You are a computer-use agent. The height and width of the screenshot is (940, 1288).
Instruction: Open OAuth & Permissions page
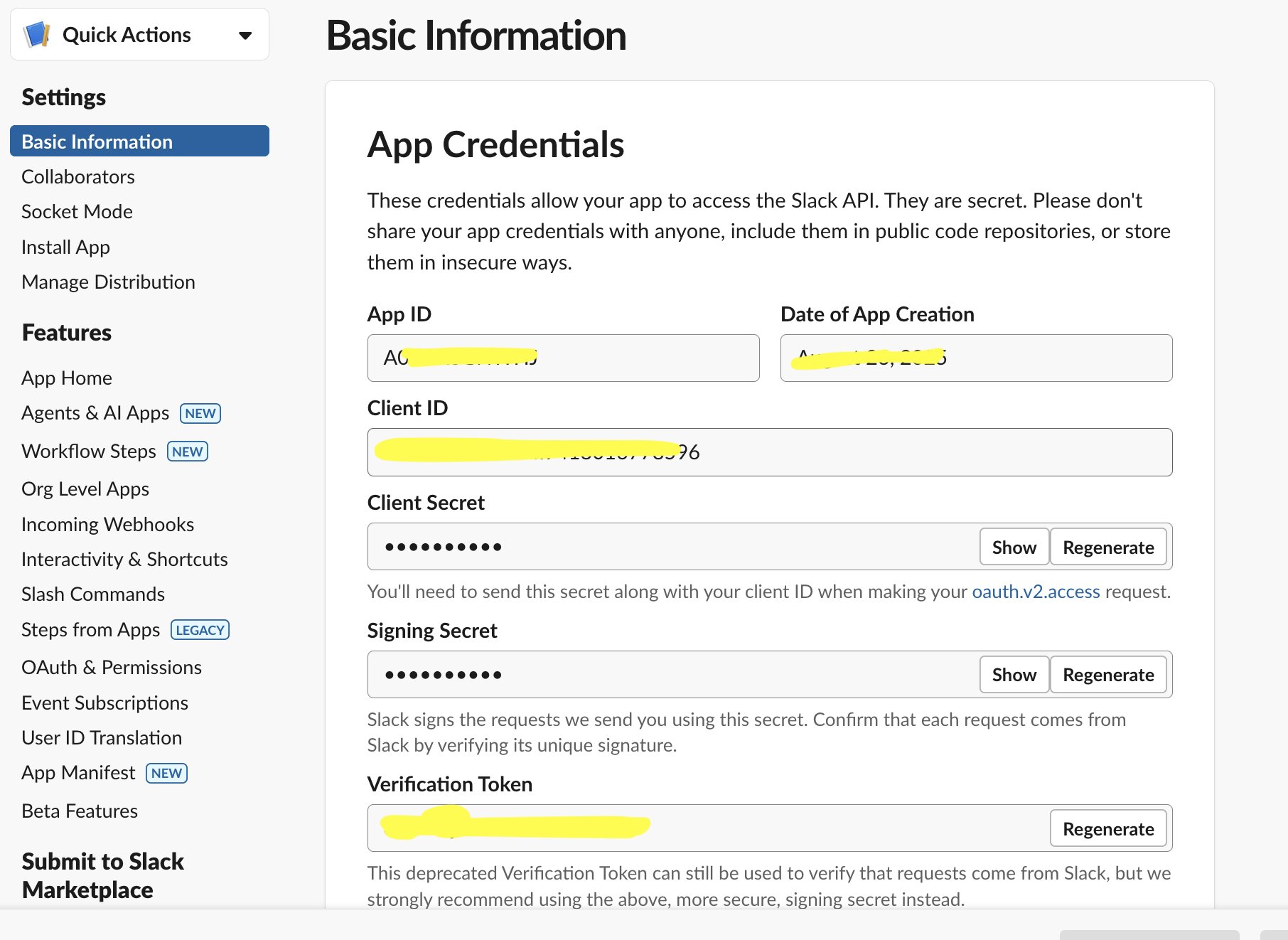tap(111, 667)
